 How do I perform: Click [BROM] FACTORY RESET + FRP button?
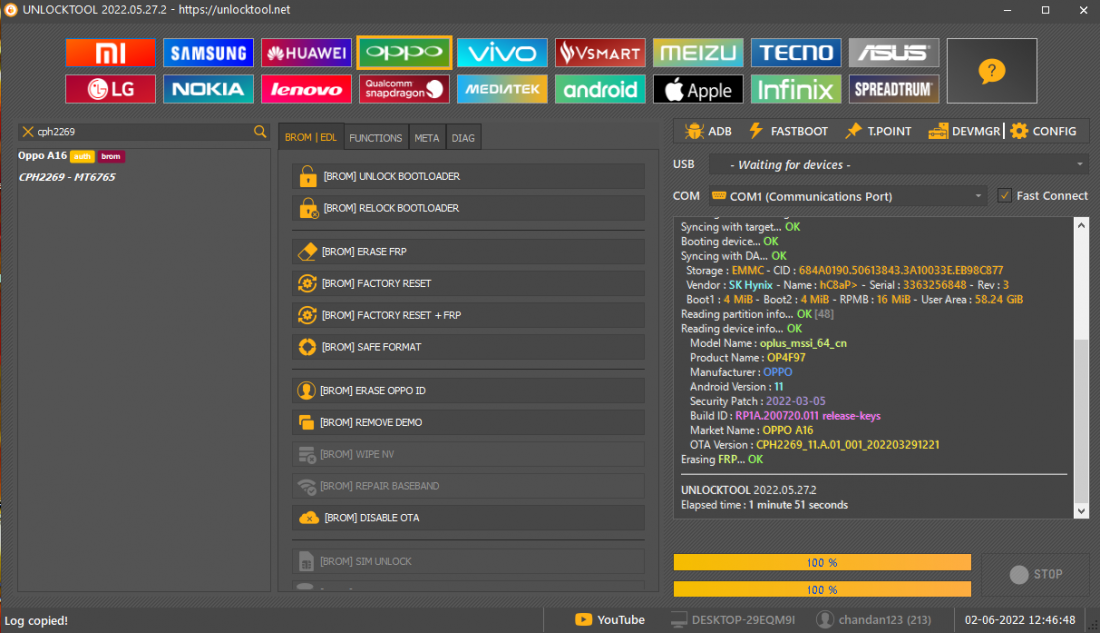pyautogui.click(x=468, y=315)
